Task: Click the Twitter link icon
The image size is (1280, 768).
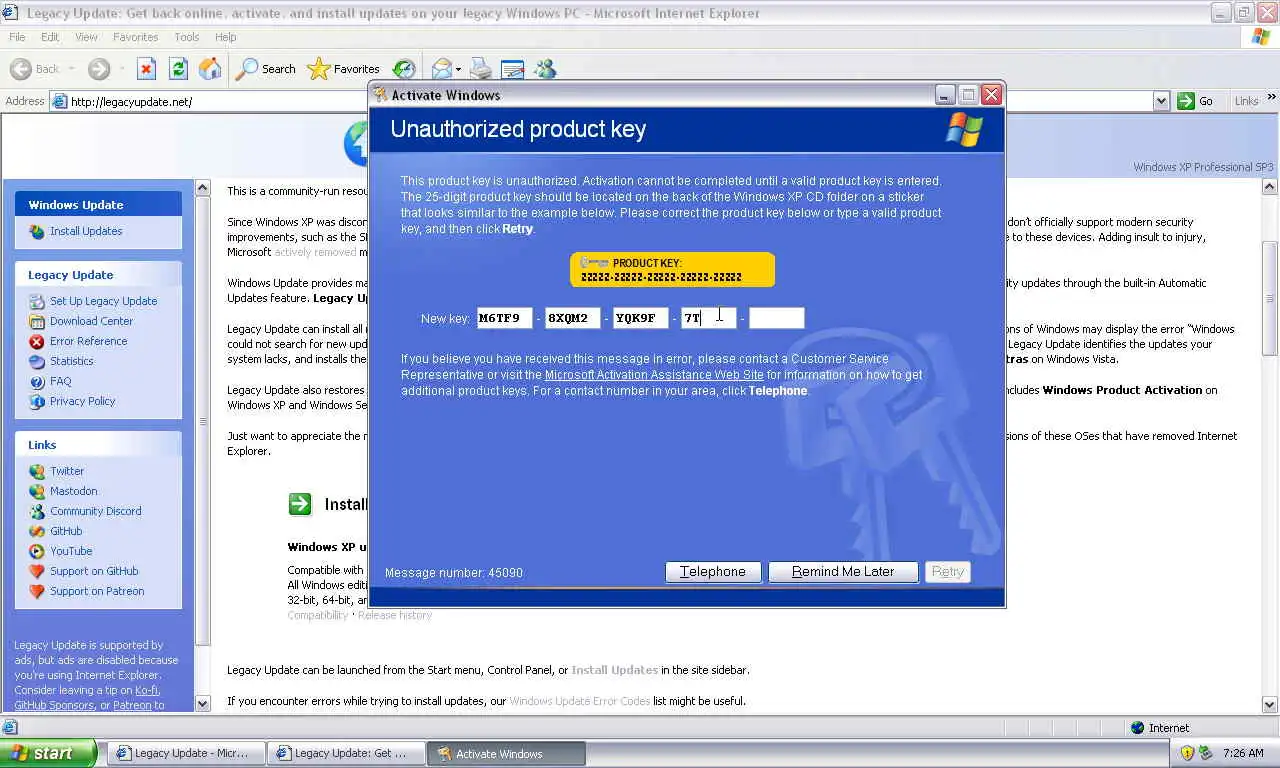Action: [x=37, y=471]
